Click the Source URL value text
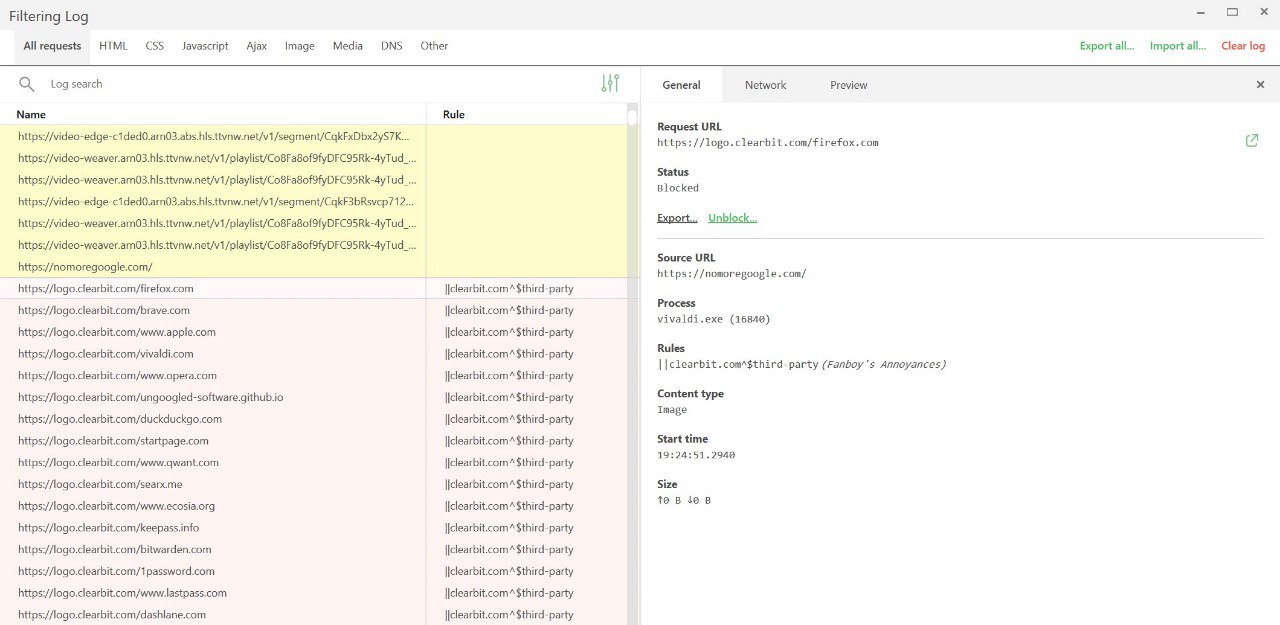1280x625 pixels. 732,274
